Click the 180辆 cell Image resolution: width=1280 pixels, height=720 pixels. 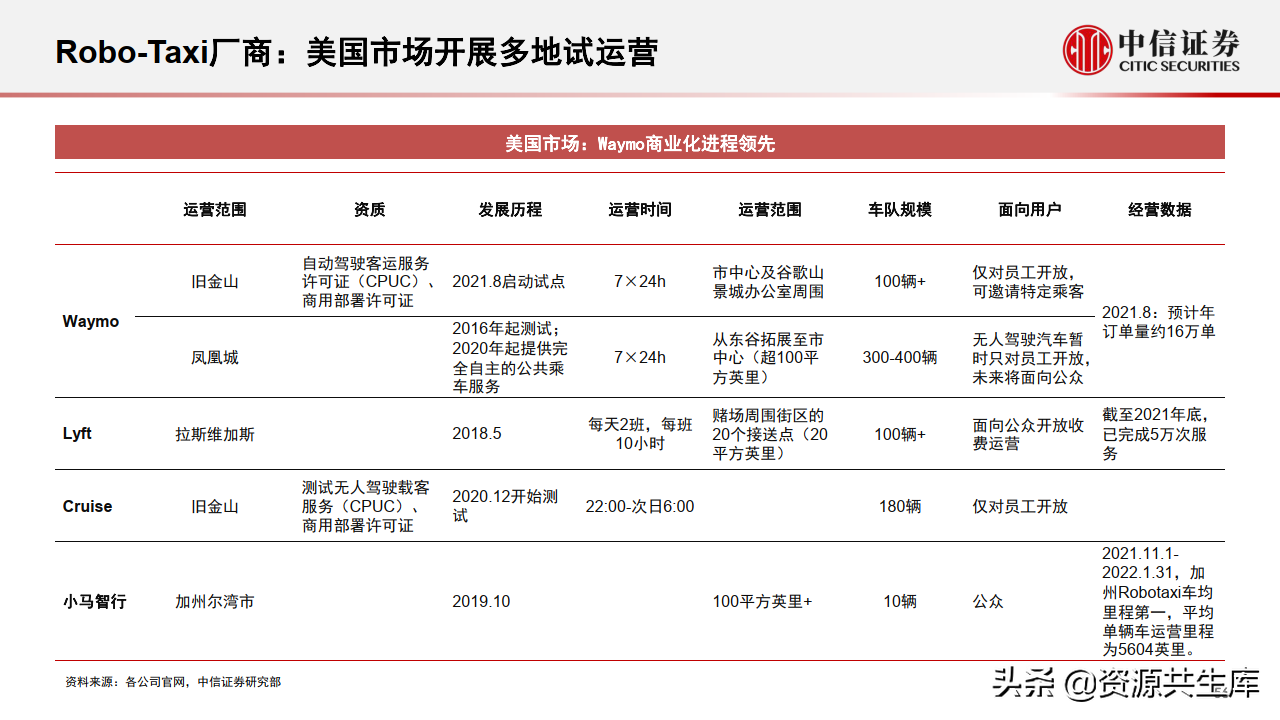(900, 506)
